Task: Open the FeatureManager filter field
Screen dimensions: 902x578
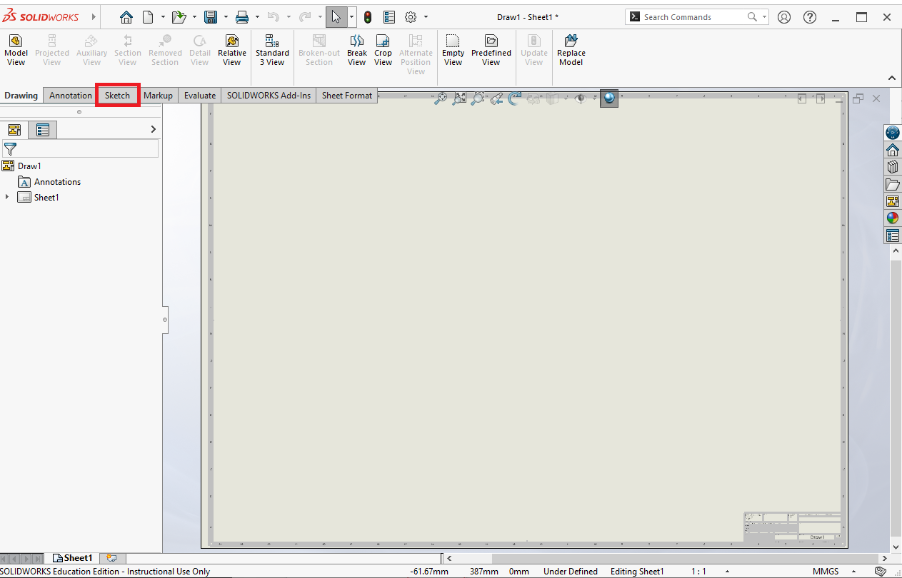Action: [80, 148]
